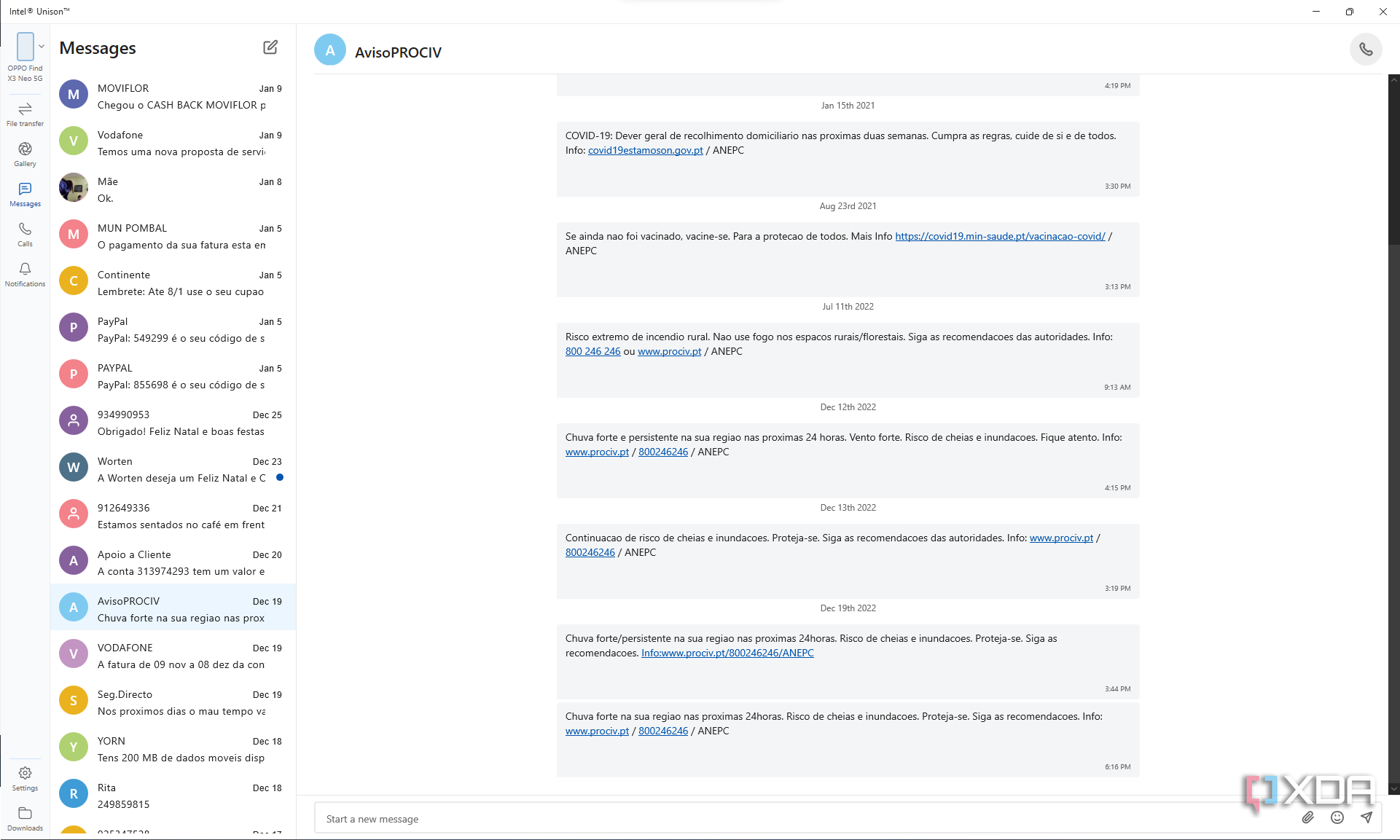Click the Worten contact avatar
This screenshot has height=840, width=1400.
click(74, 468)
